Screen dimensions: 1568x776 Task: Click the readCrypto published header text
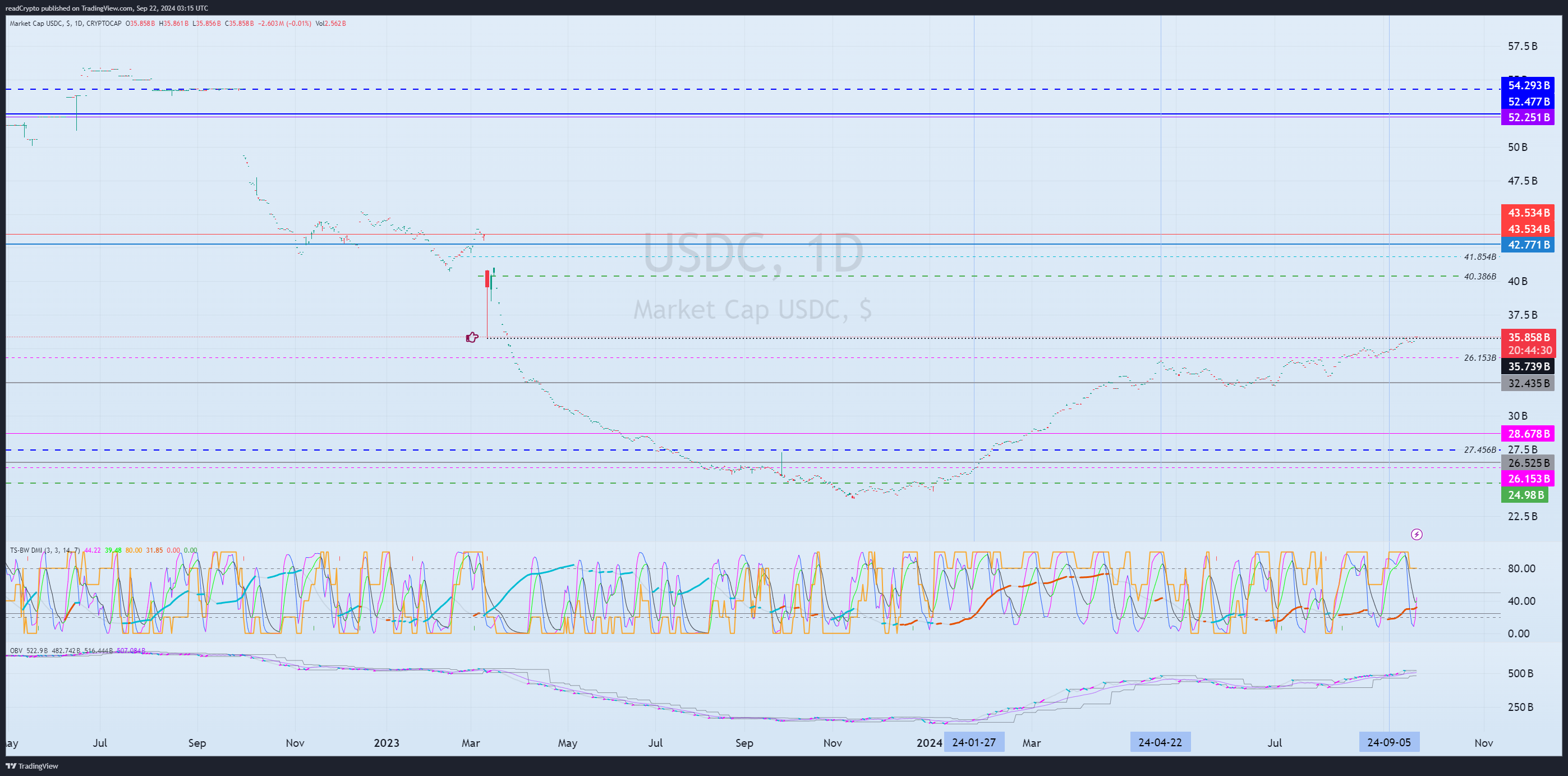click(107, 8)
